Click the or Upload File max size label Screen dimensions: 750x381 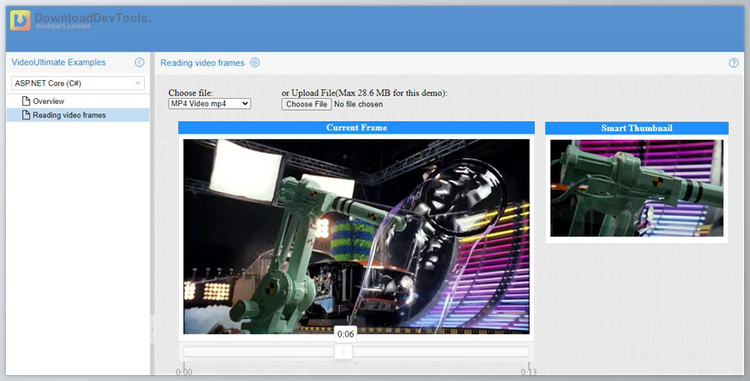click(364, 93)
